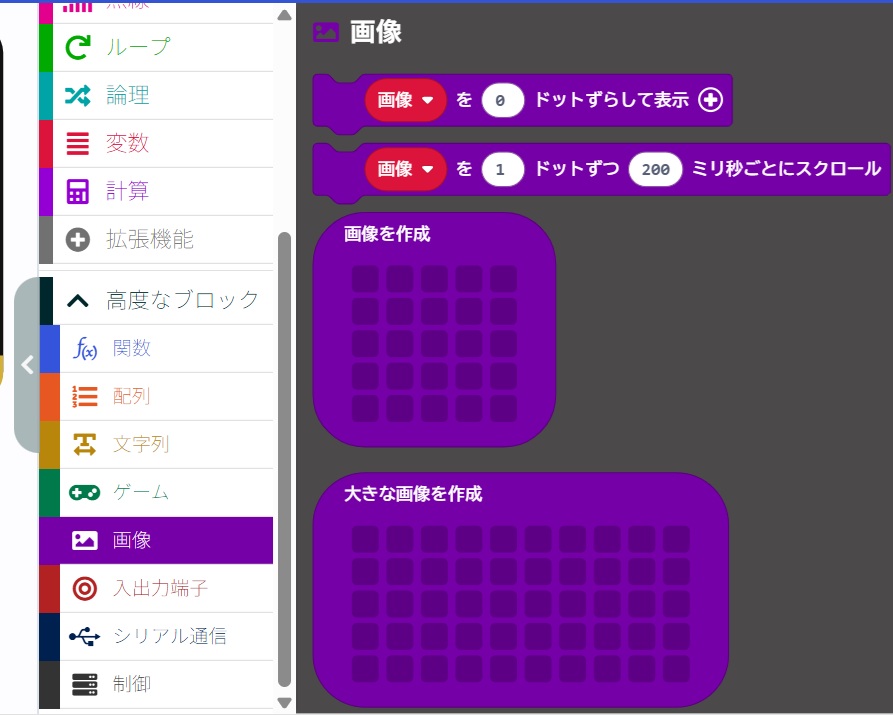Open the ループ (Loops) category icon
The height and width of the screenshot is (715, 893).
[78, 47]
